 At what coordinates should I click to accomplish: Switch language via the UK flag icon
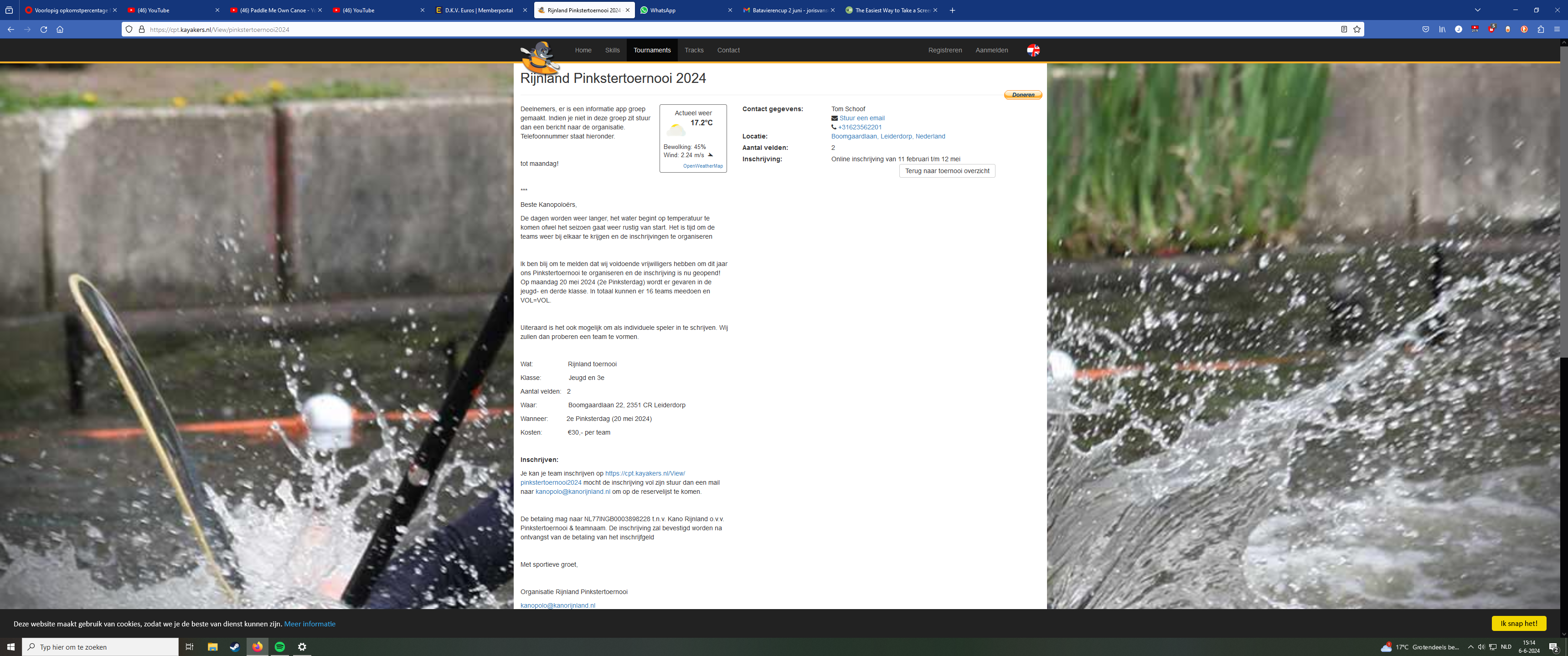pos(1033,51)
